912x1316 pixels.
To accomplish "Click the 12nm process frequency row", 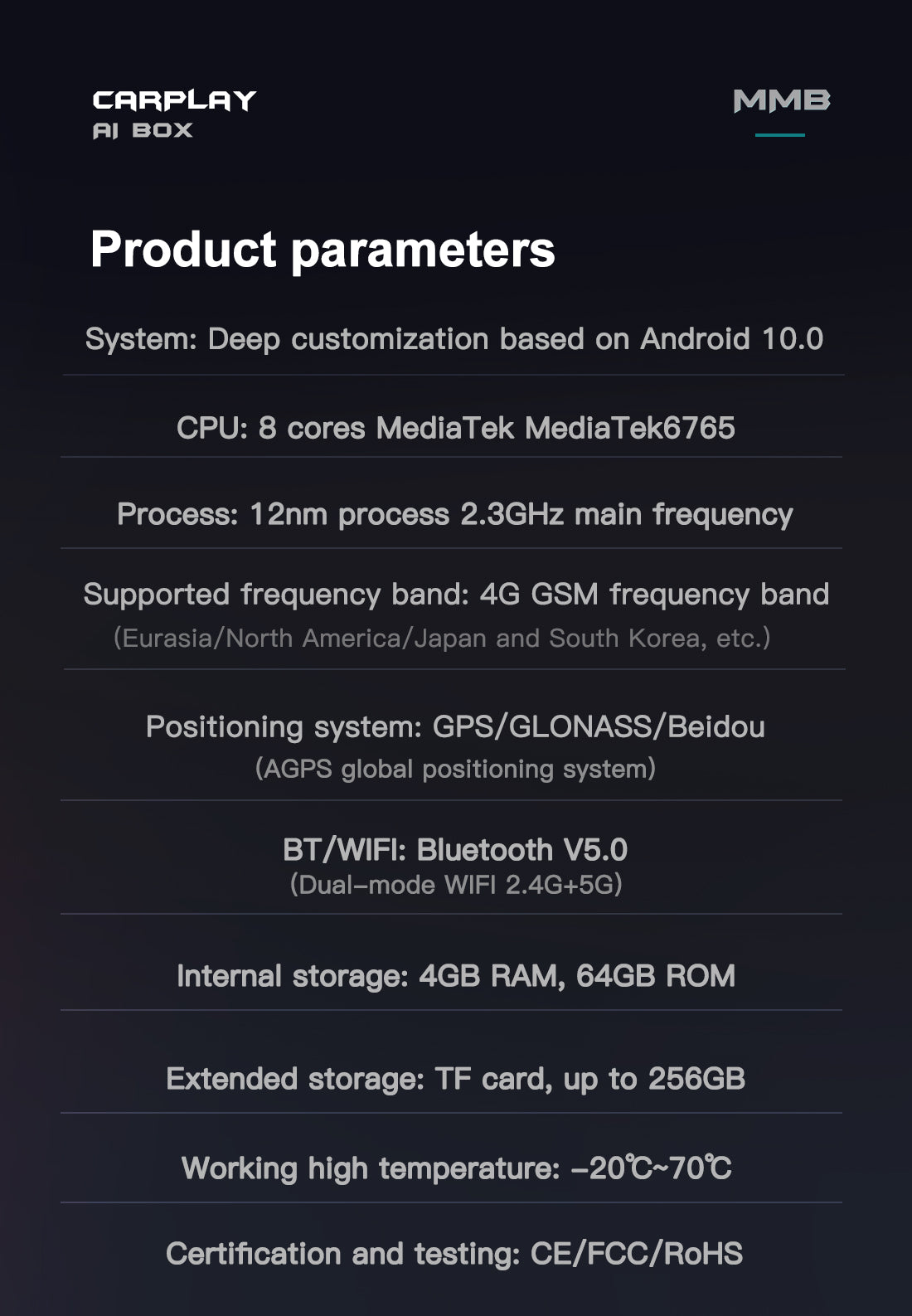I will tap(454, 514).
